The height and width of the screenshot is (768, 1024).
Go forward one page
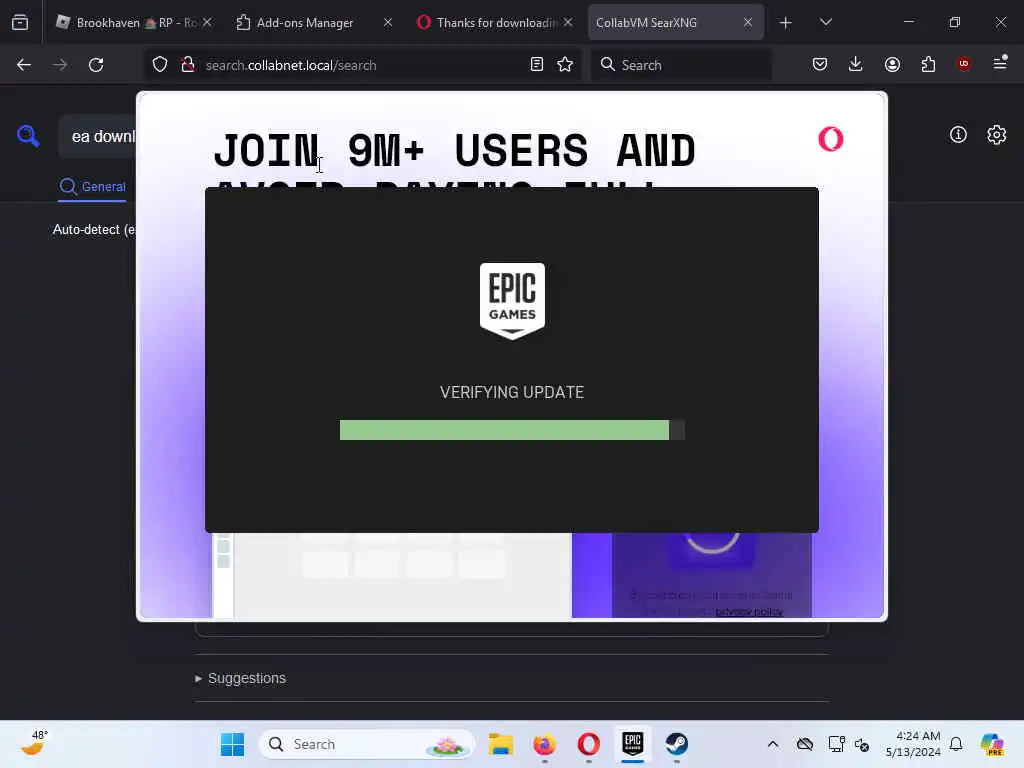(x=60, y=65)
